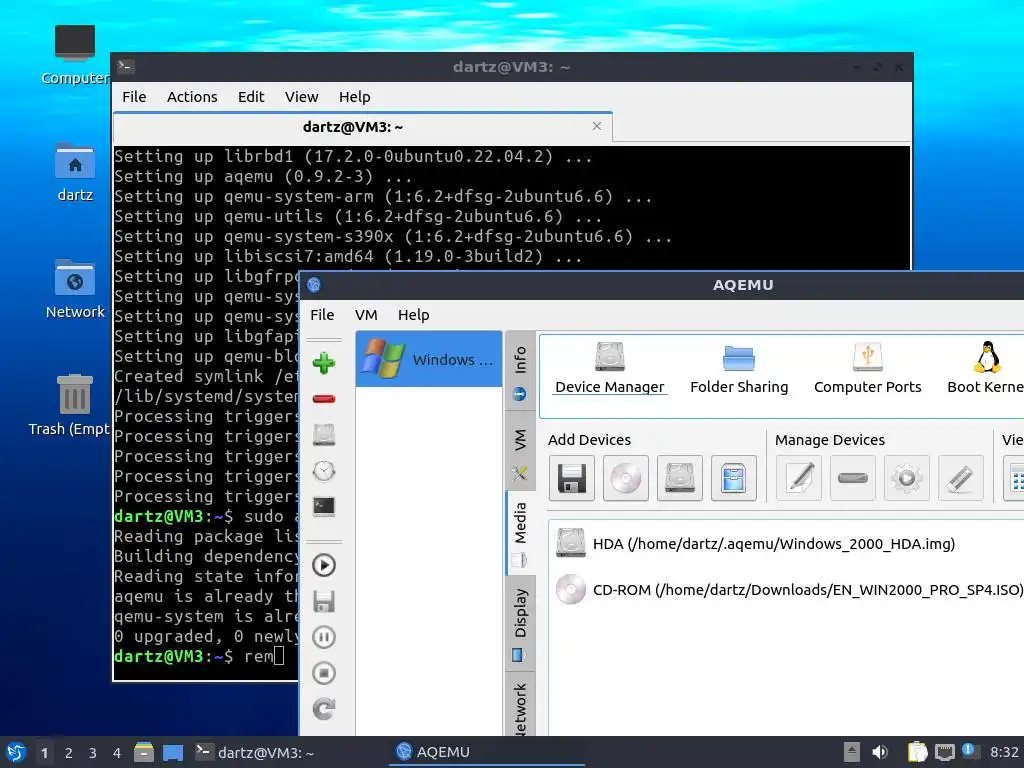Select Windows VM in the list
The width and height of the screenshot is (1024, 768).
click(x=428, y=359)
